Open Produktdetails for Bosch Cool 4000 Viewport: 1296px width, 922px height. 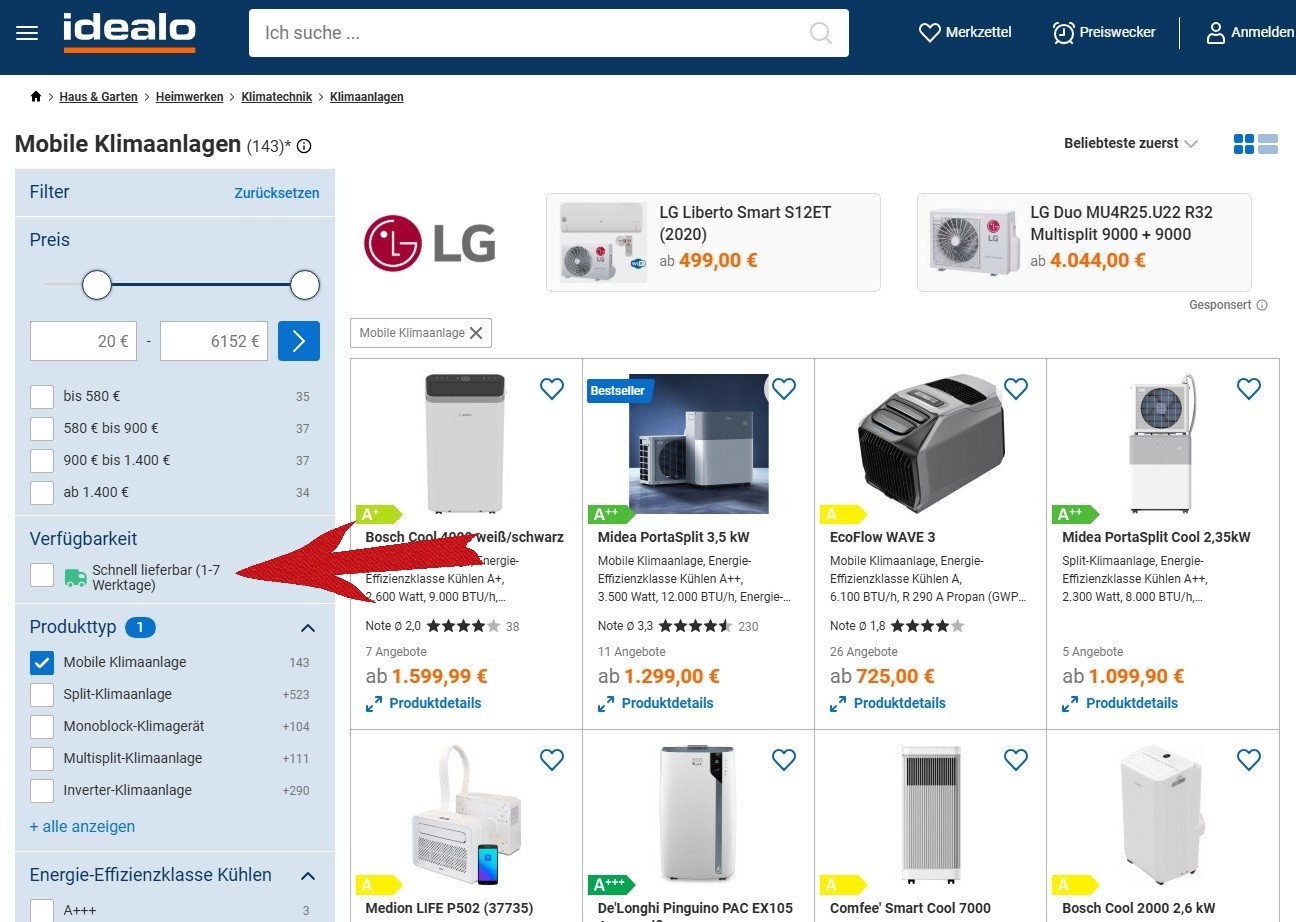[424, 703]
